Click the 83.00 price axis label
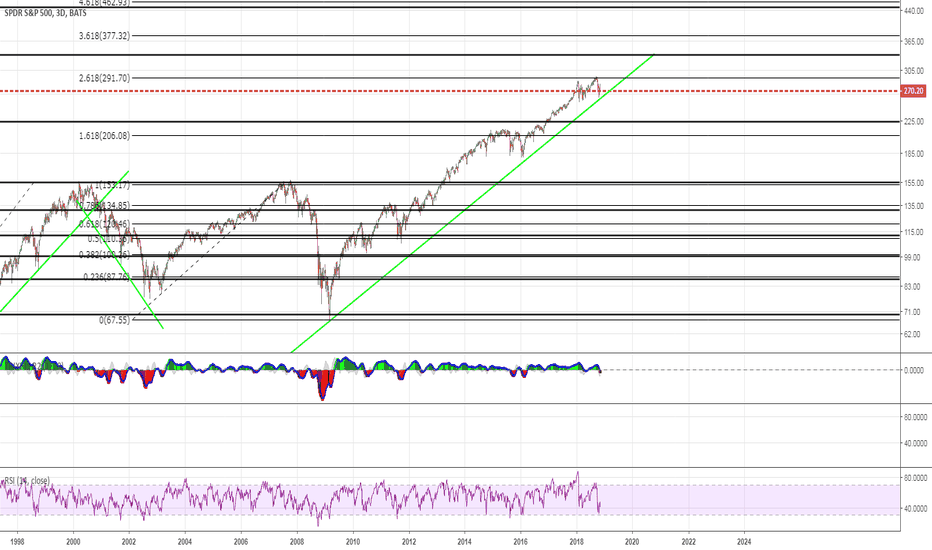This screenshot has width=932, height=550. [x=912, y=287]
